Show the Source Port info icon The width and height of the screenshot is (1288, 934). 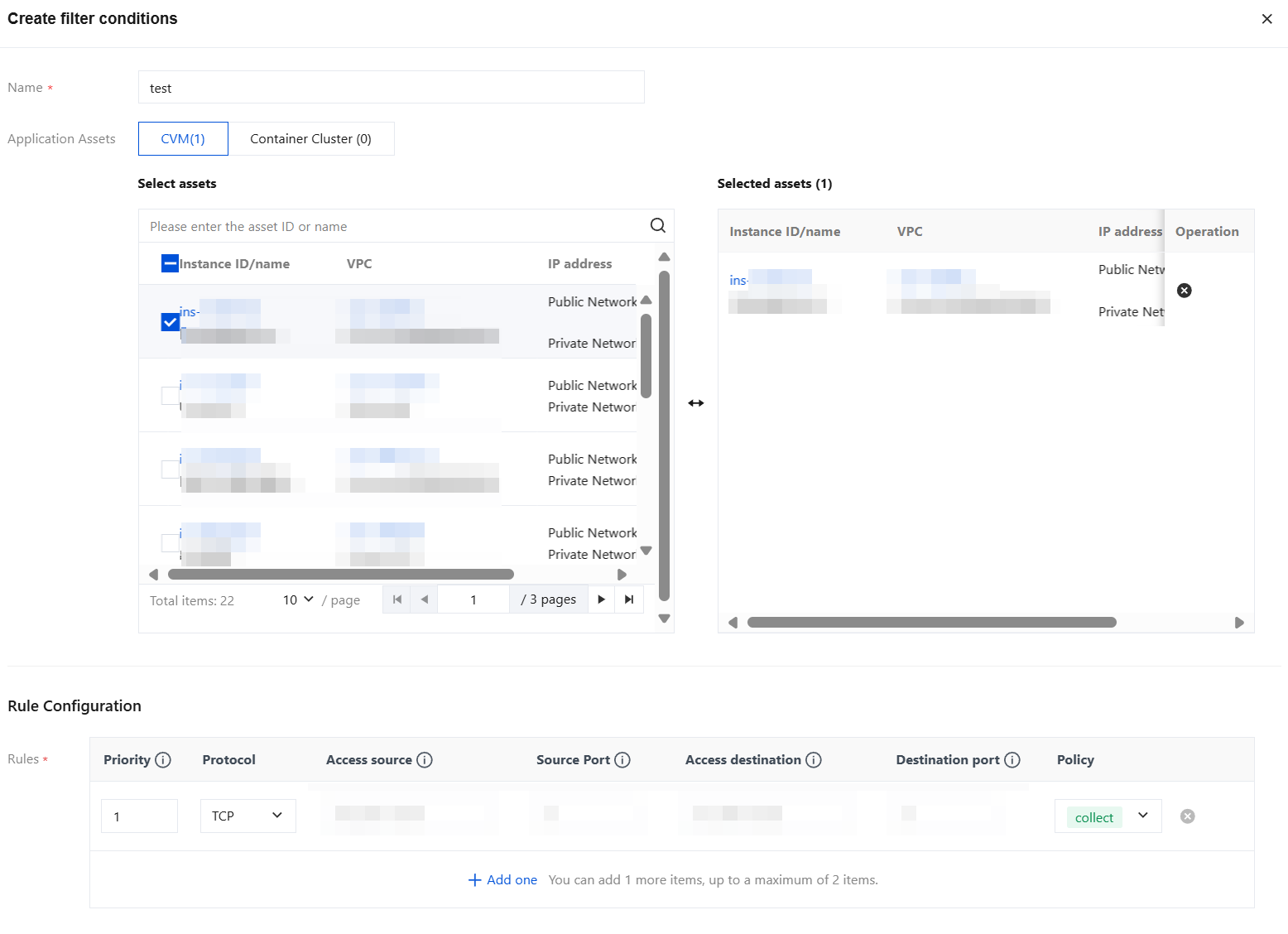click(622, 760)
